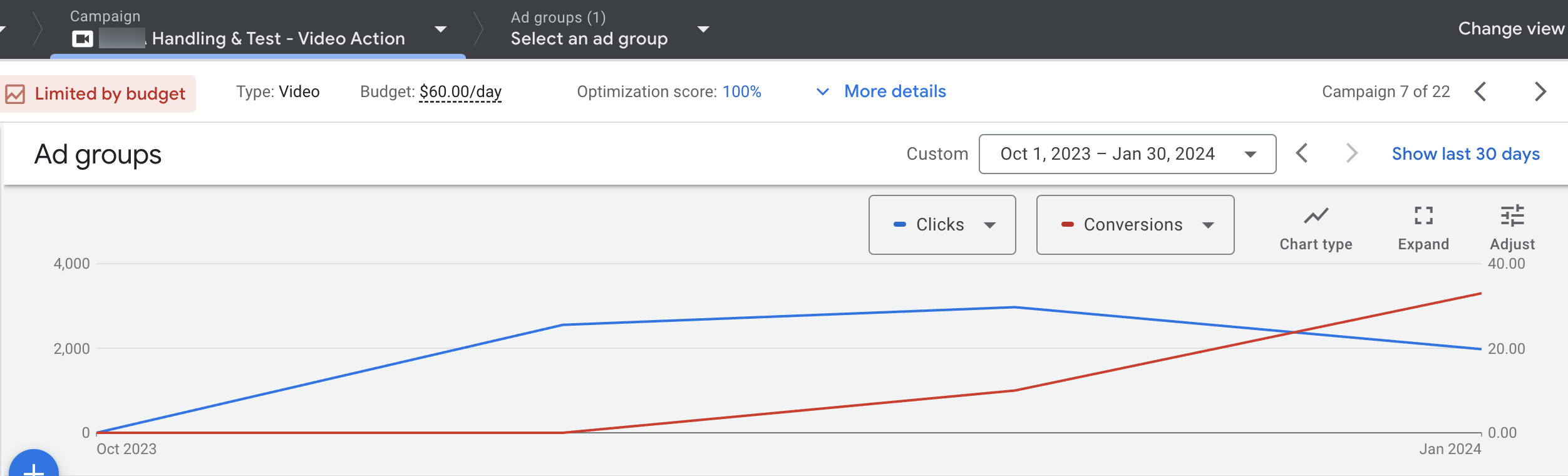Click the Change view button
This screenshot has height=476, width=1568.
(x=1510, y=29)
